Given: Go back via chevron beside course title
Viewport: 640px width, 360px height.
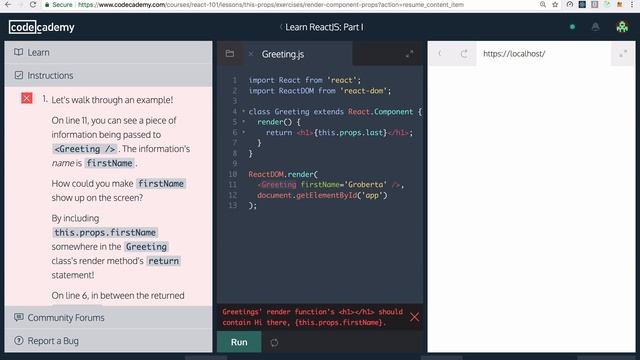Looking at the screenshot, I should (x=281, y=27).
